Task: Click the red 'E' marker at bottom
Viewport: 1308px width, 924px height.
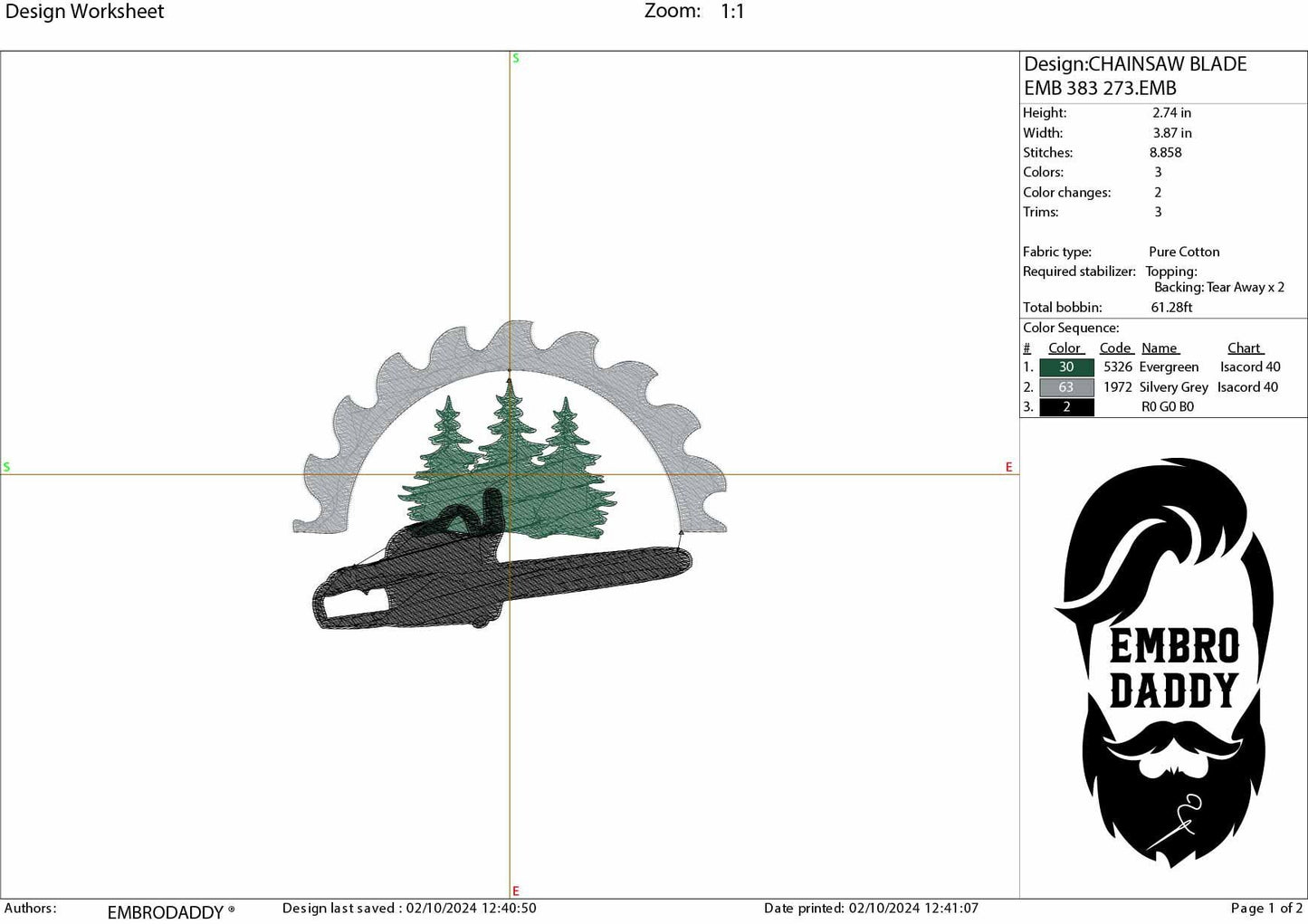Action: point(516,891)
